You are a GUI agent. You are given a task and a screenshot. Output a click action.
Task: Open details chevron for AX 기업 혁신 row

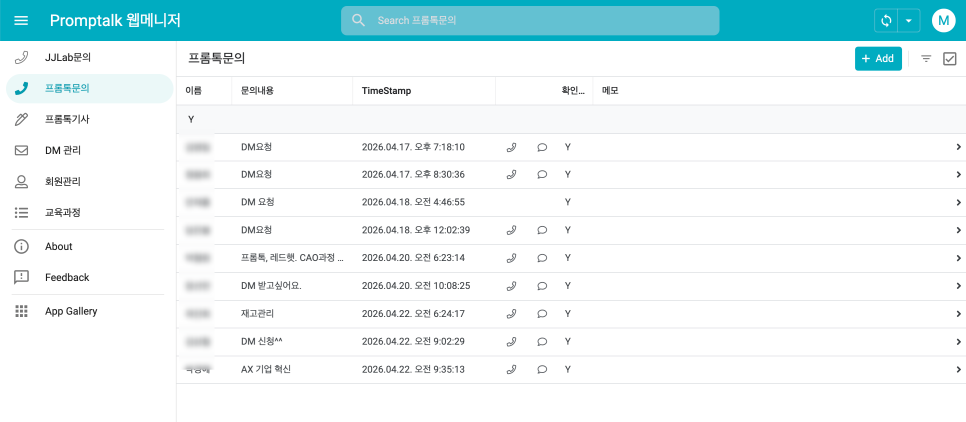coord(958,370)
